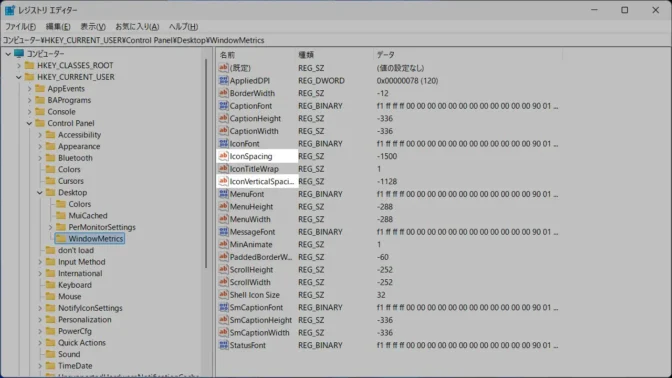Click the string icon of MinAnimate
Viewport: 672px width, 378px height.
223,244
